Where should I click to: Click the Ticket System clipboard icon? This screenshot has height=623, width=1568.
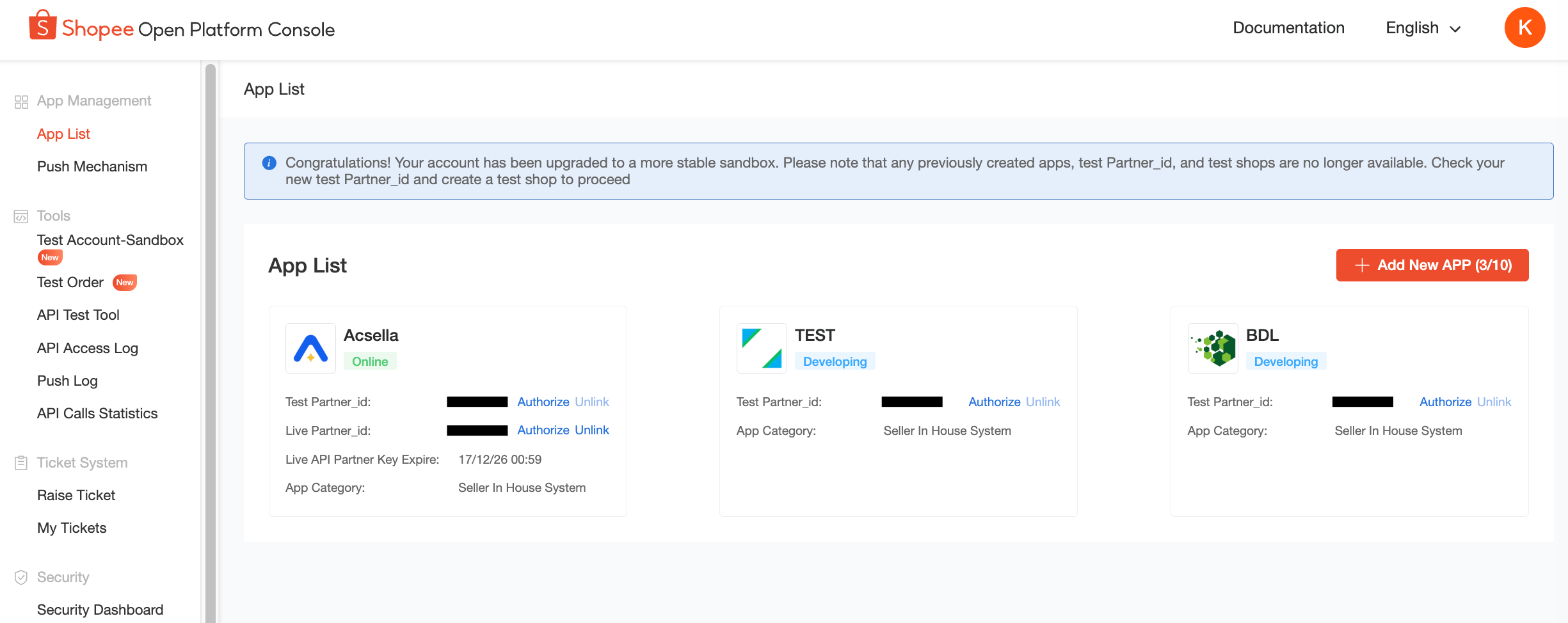pyautogui.click(x=21, y=463)
